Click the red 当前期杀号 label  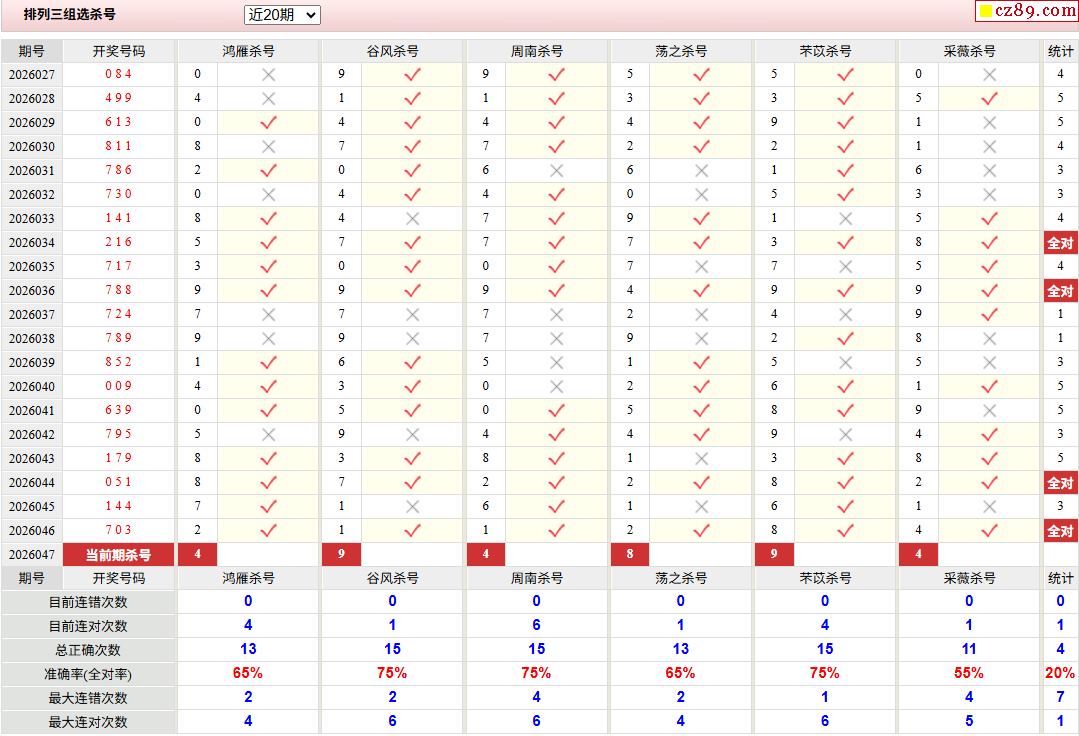[118, 555]
